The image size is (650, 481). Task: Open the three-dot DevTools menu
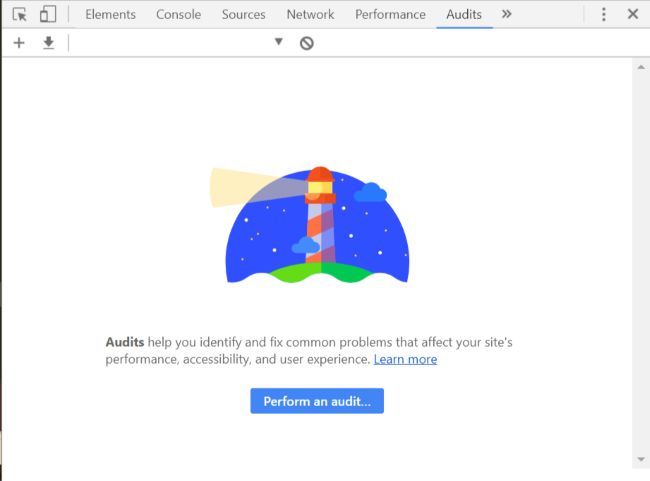pos(604,15)
